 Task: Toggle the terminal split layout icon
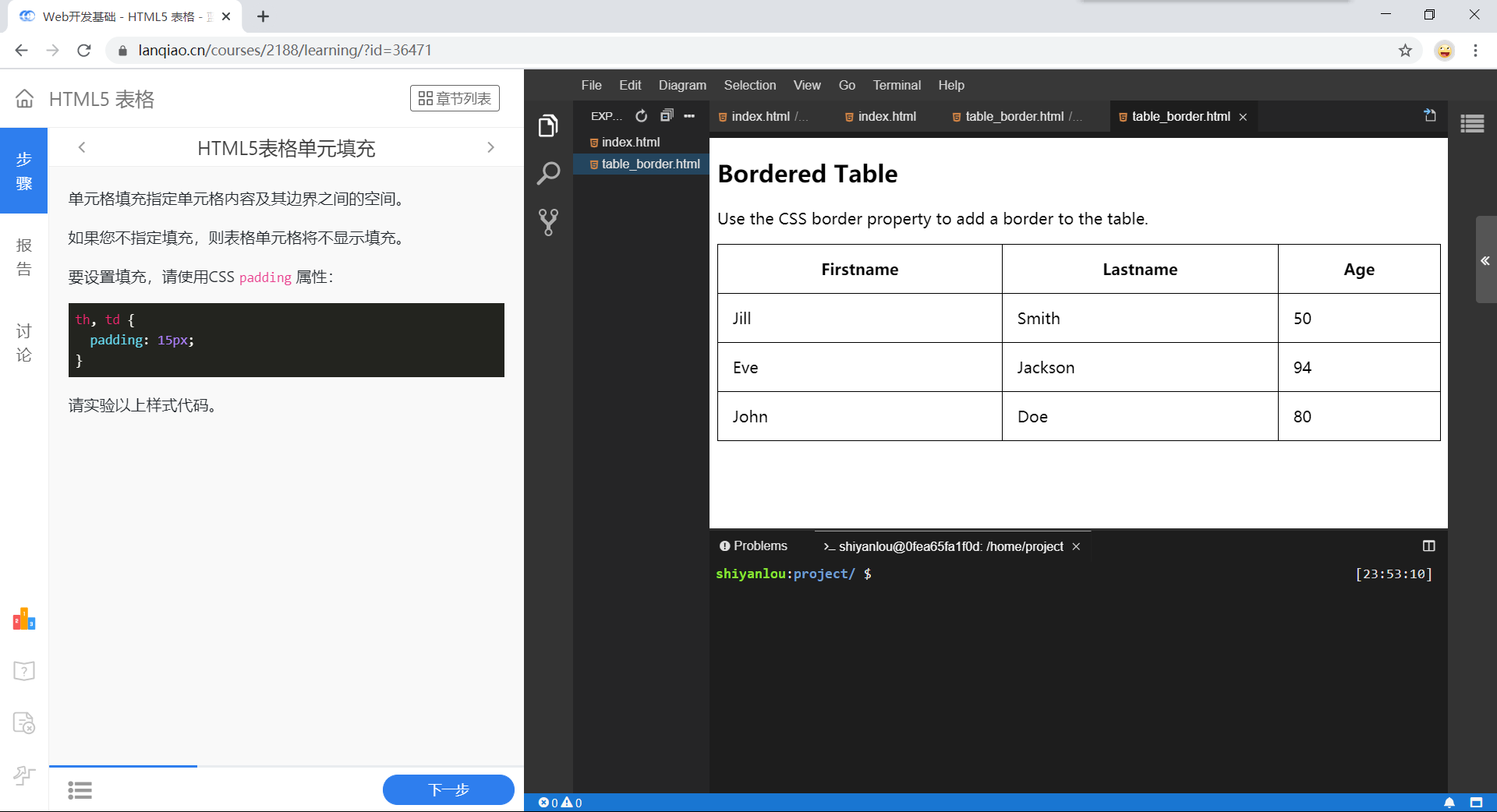(1428, 546)
